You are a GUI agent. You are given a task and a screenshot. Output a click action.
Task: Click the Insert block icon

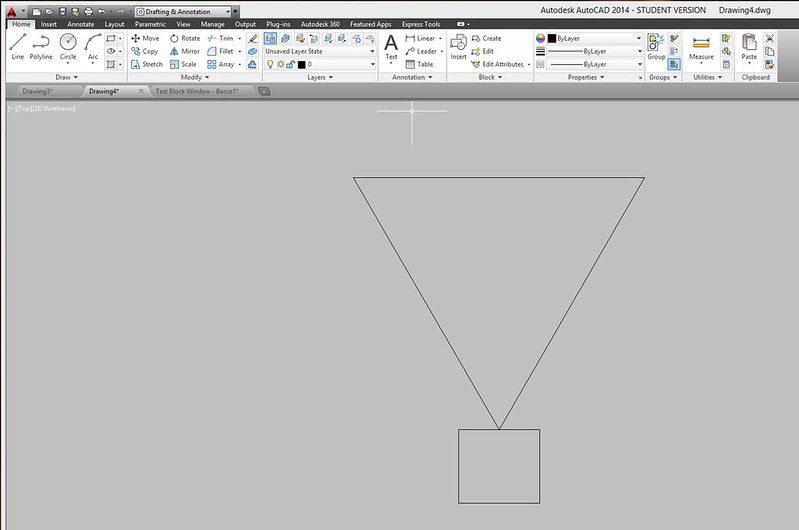458,47
